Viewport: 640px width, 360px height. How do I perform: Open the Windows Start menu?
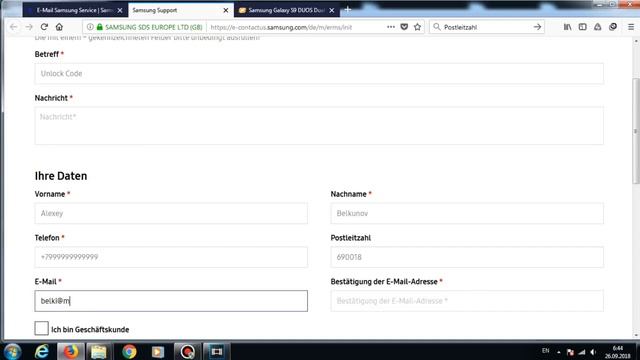tap(12, 351)
